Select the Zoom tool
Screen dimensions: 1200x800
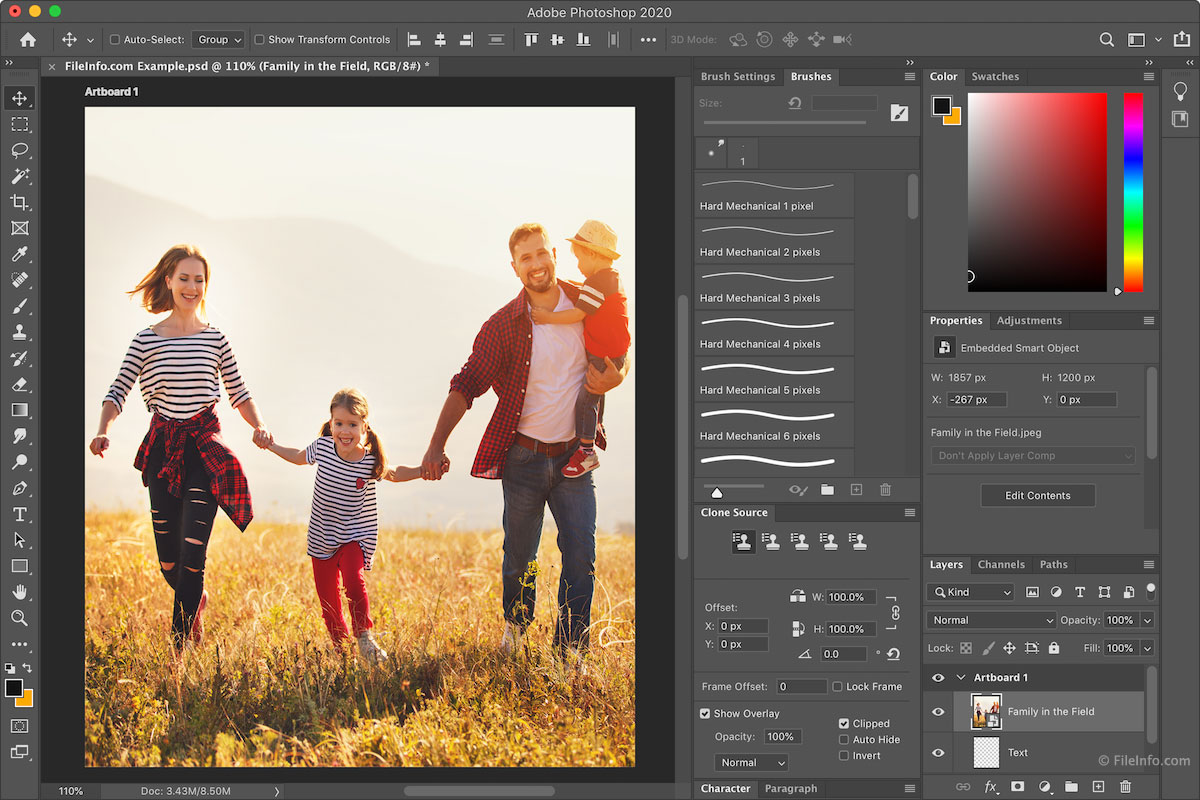(x=20, y=618)
